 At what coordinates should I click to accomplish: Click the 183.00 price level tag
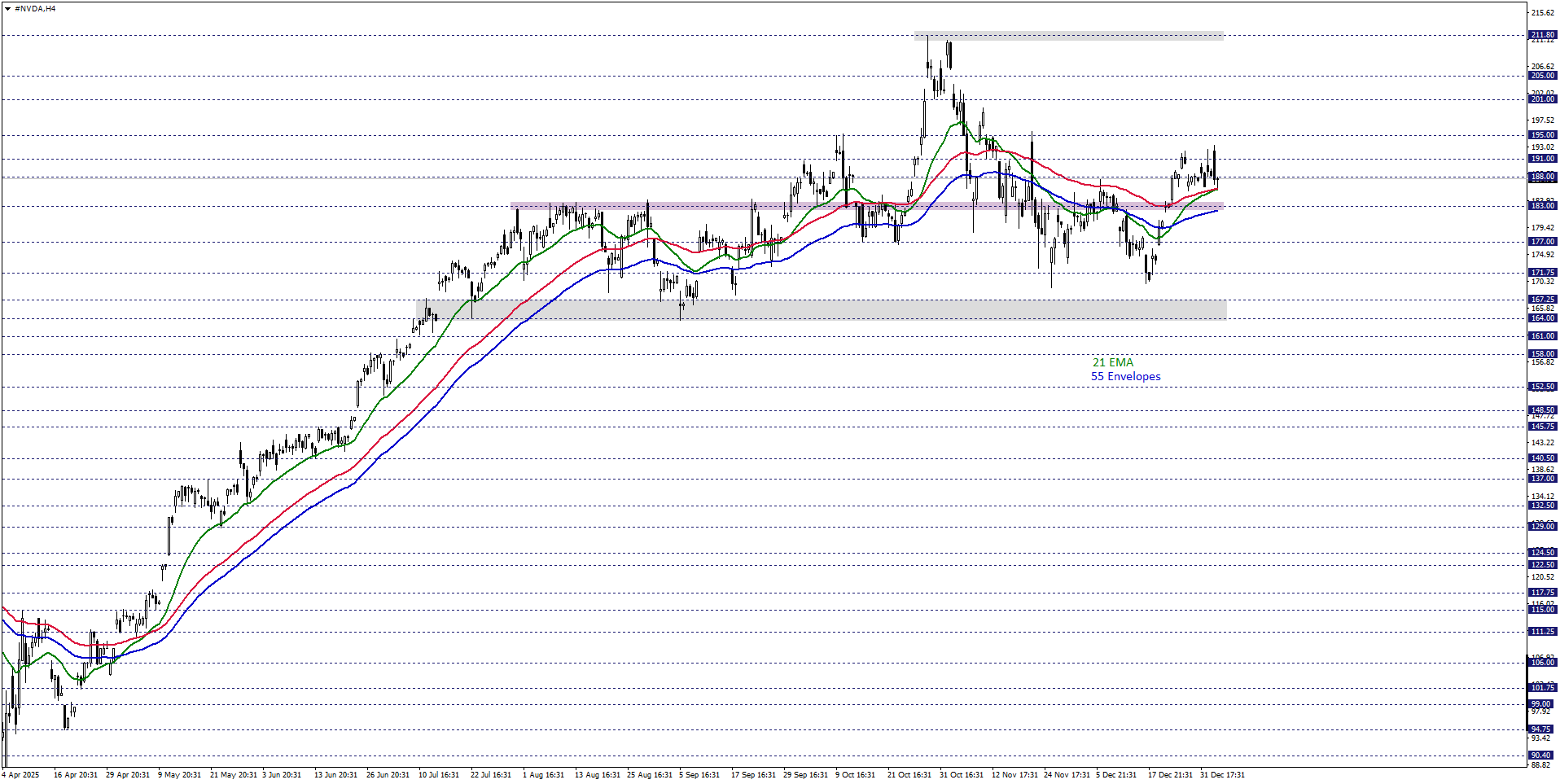click(1542, 206)
